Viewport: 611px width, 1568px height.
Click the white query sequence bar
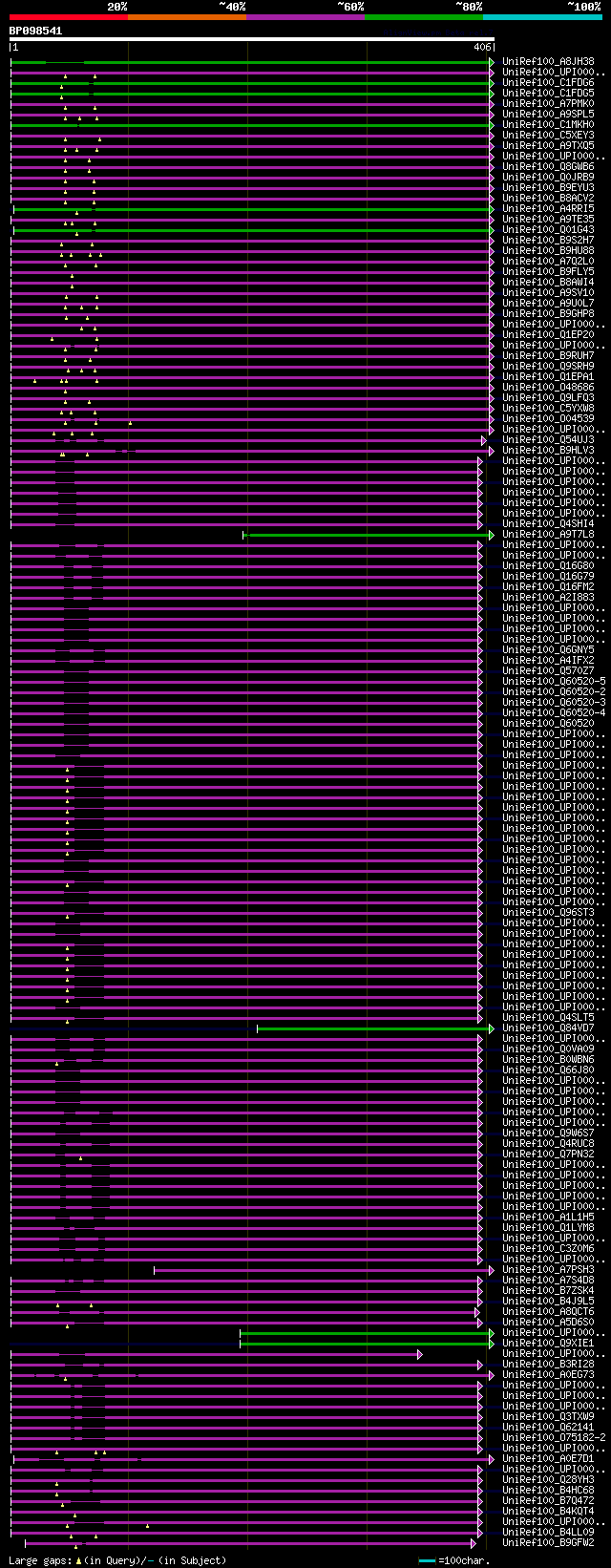[252, 39]
